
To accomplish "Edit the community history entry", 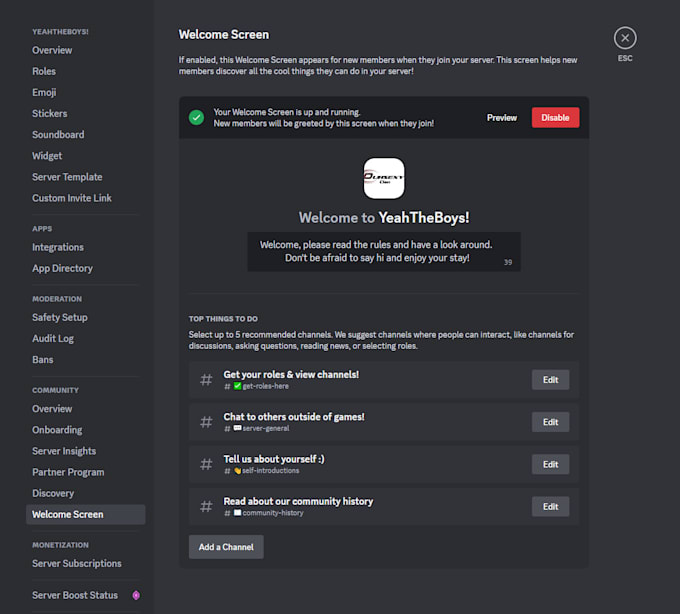I will 551,506.
